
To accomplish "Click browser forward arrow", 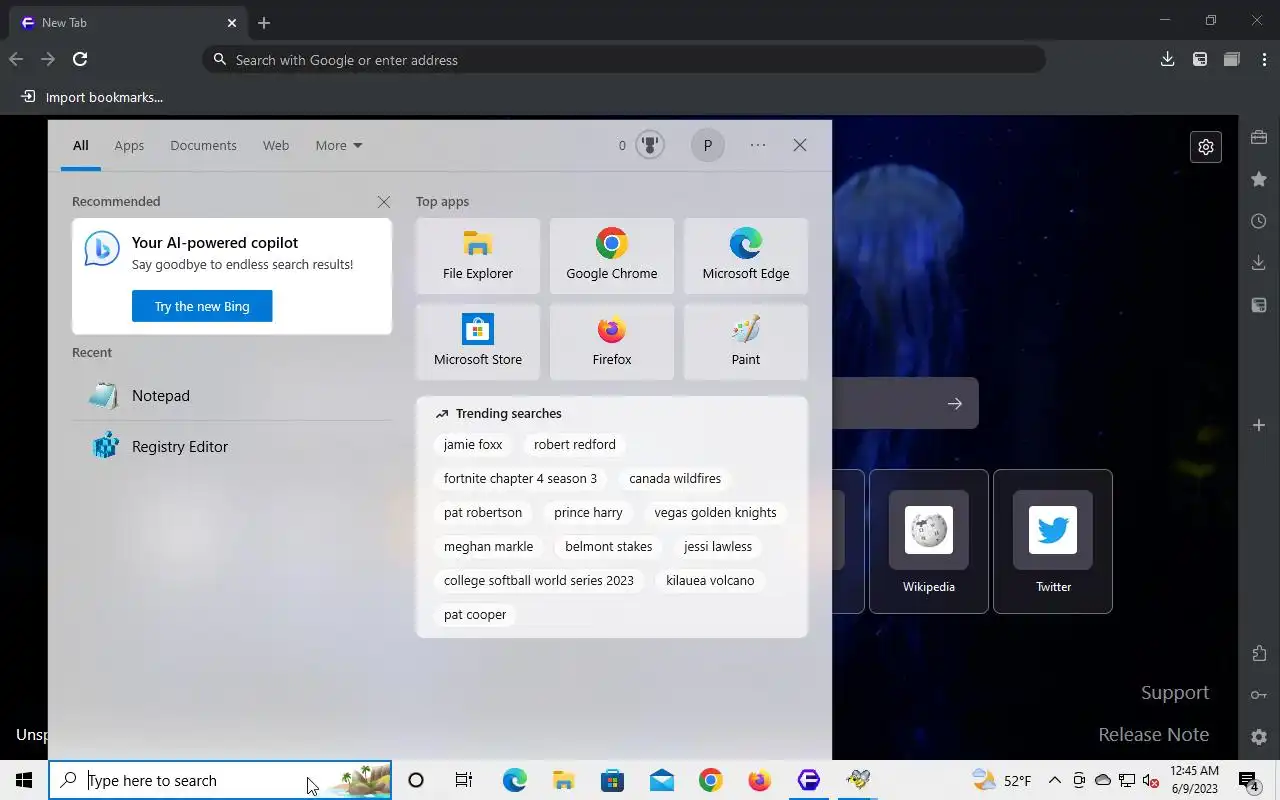I will tap(48, 60).
